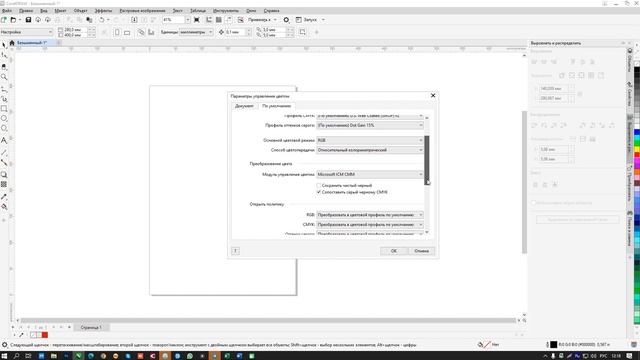Click the help '?' button in dialog
640x360 pixels.
point(235,251)
